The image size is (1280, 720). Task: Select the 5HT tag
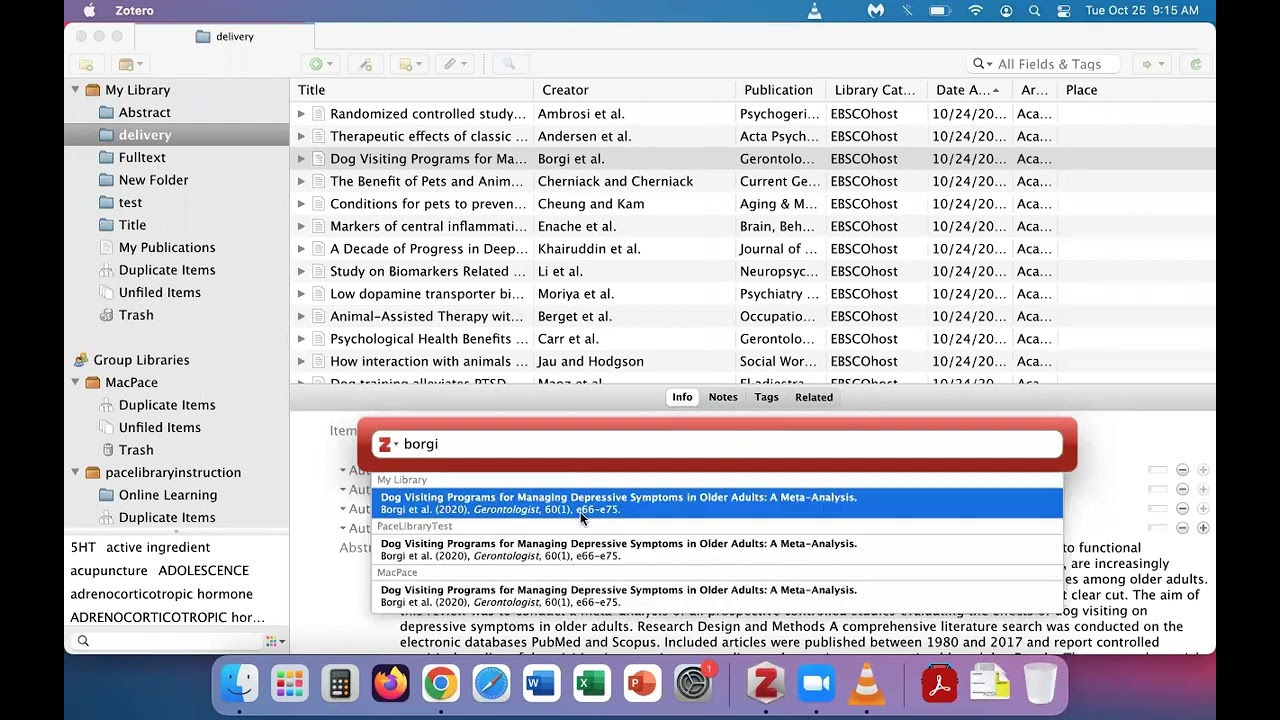tap(83, 547)
